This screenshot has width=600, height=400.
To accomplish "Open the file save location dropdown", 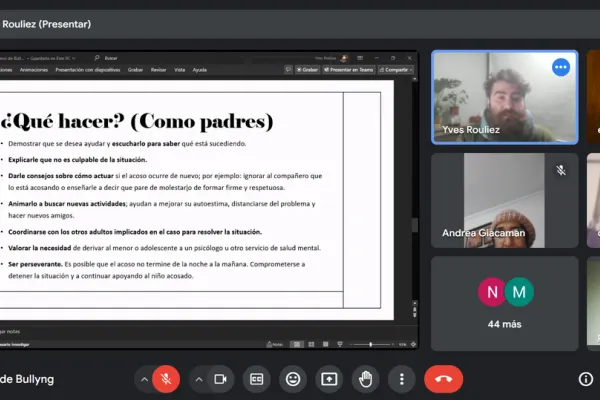I will [x=73, y=58].
